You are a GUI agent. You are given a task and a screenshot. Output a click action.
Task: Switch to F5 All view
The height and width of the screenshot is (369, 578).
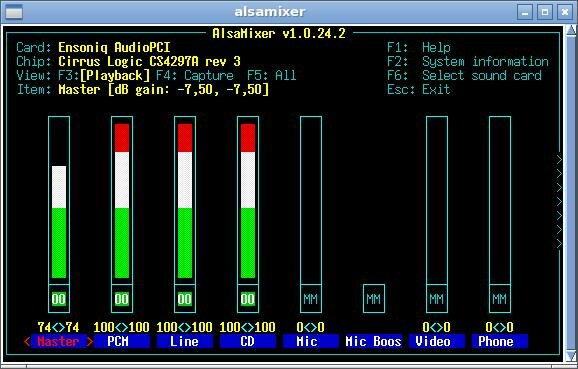tap(272, 76)
